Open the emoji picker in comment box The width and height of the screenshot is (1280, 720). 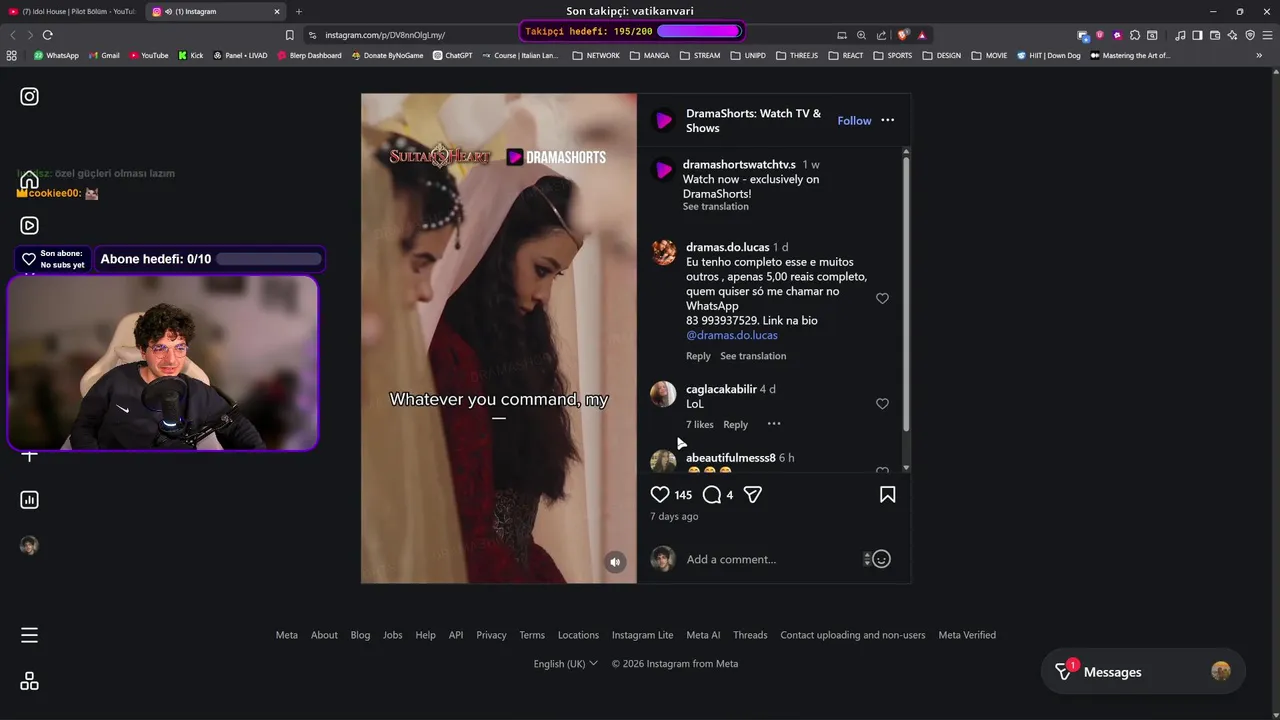coord(881,559)
